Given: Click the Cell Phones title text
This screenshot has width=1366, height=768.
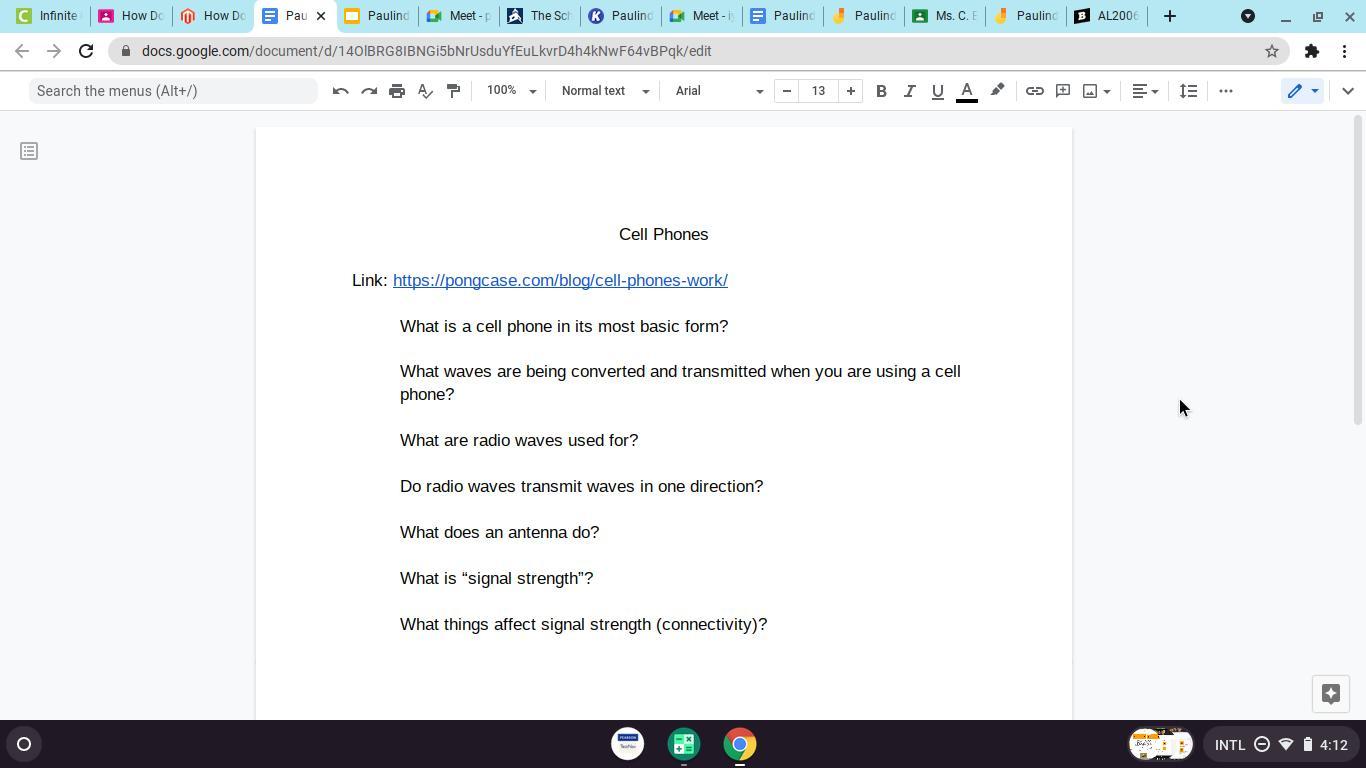Looking at the screenshot, I should click(664, 234).
